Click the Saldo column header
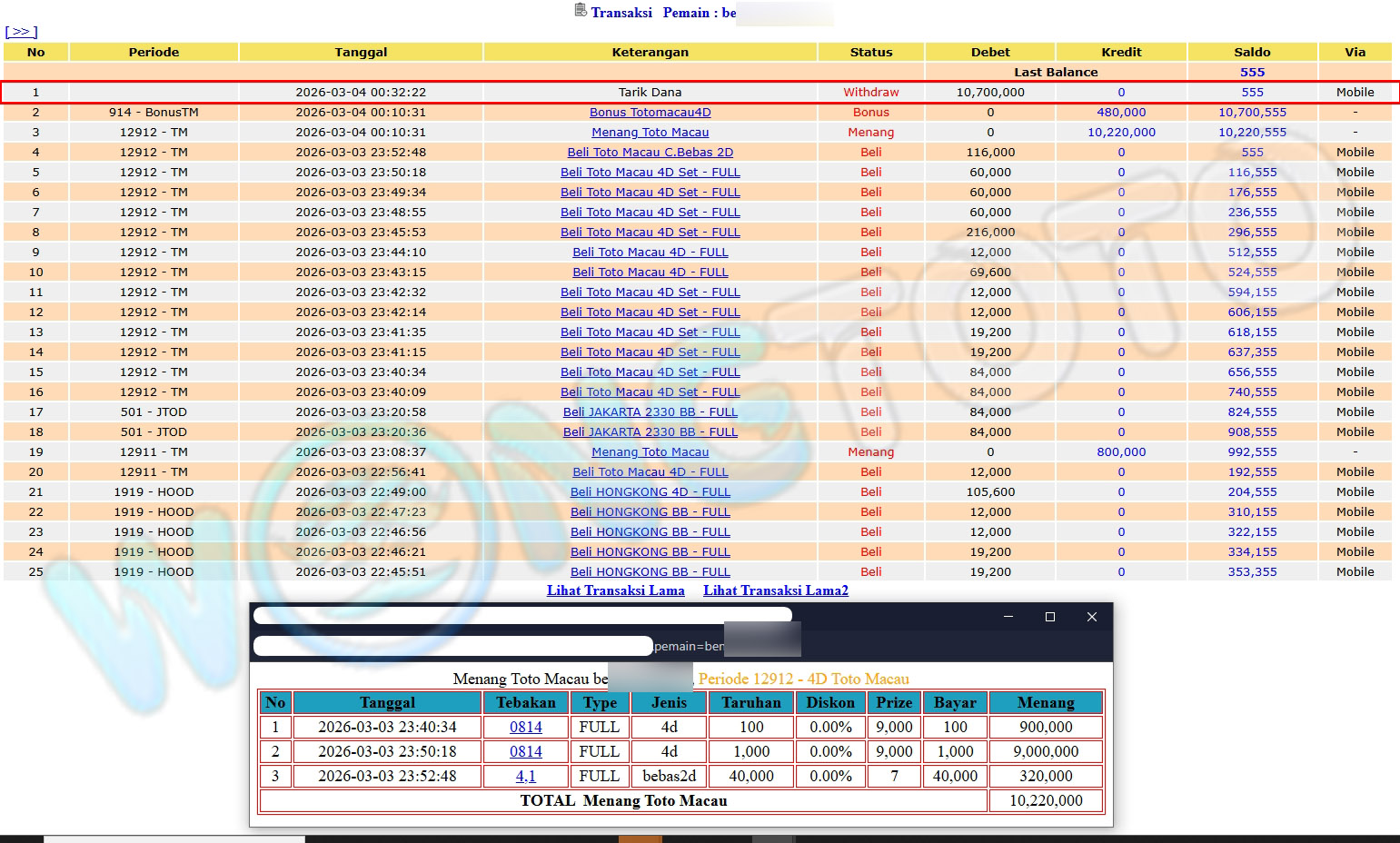The height and width of the screenshot is (843, 1400). click(1252, 53)
